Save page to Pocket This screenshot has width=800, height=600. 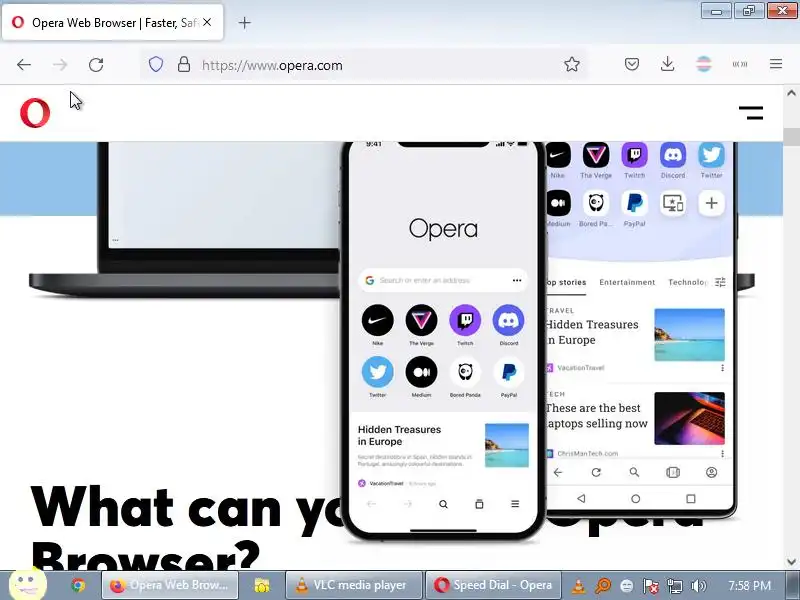(632, 64)
